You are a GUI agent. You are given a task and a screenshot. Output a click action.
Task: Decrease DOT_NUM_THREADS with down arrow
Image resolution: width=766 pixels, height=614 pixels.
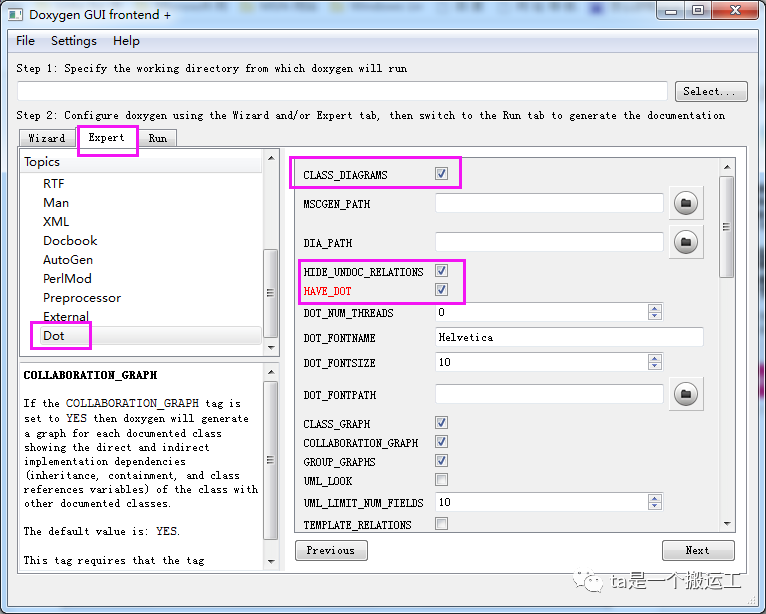[655, 316]
